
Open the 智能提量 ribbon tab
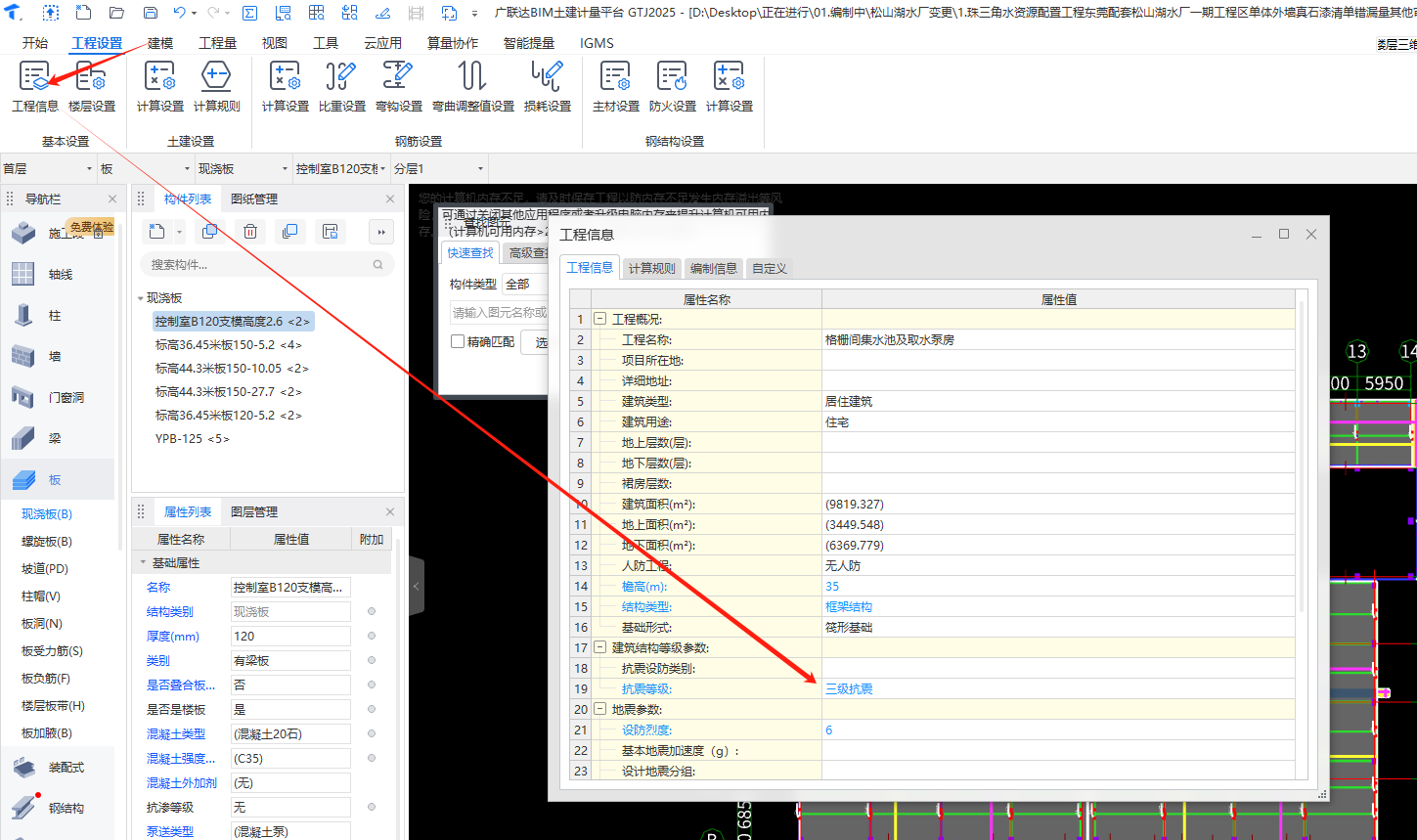(529, 43)
